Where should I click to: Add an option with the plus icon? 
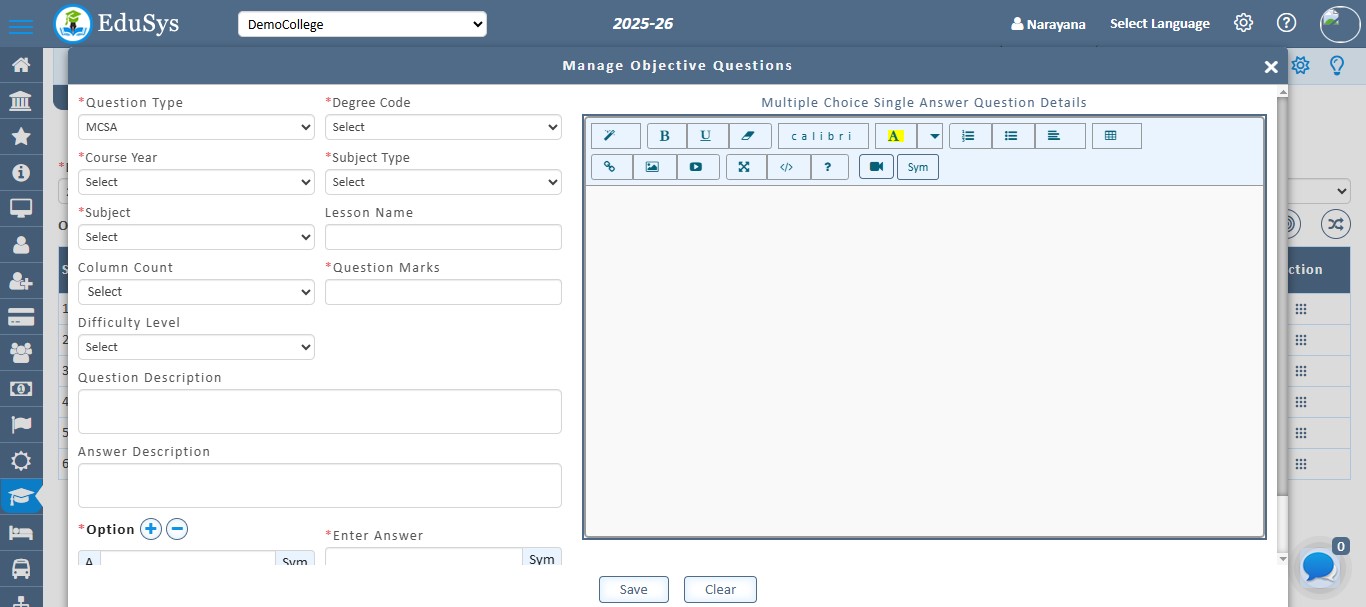151,529
